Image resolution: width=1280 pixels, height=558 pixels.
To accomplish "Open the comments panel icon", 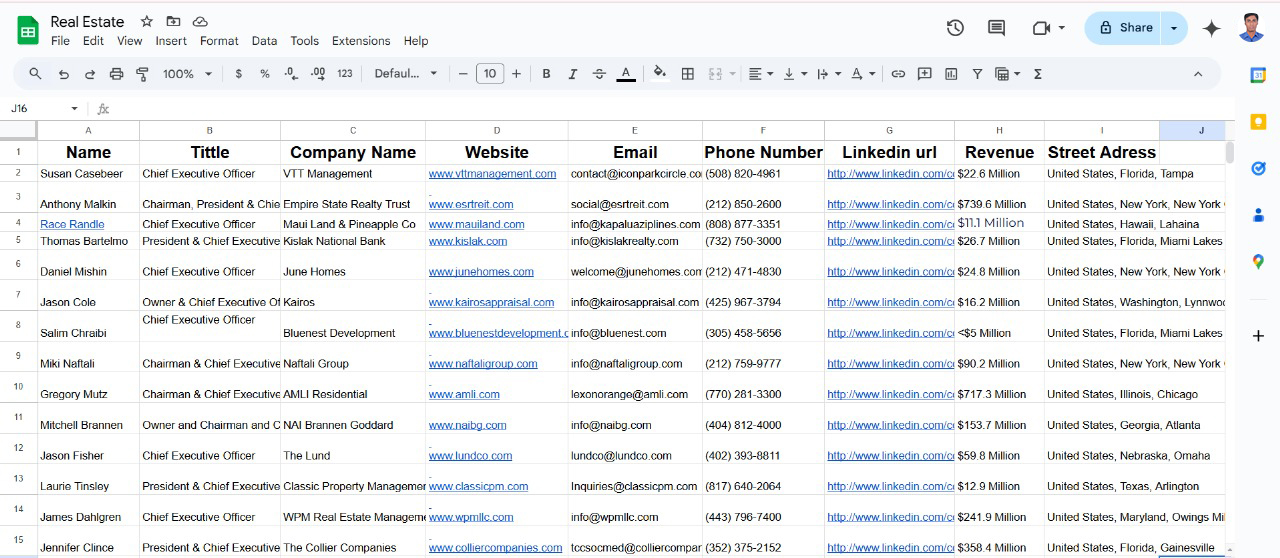I will click(996, 28).
